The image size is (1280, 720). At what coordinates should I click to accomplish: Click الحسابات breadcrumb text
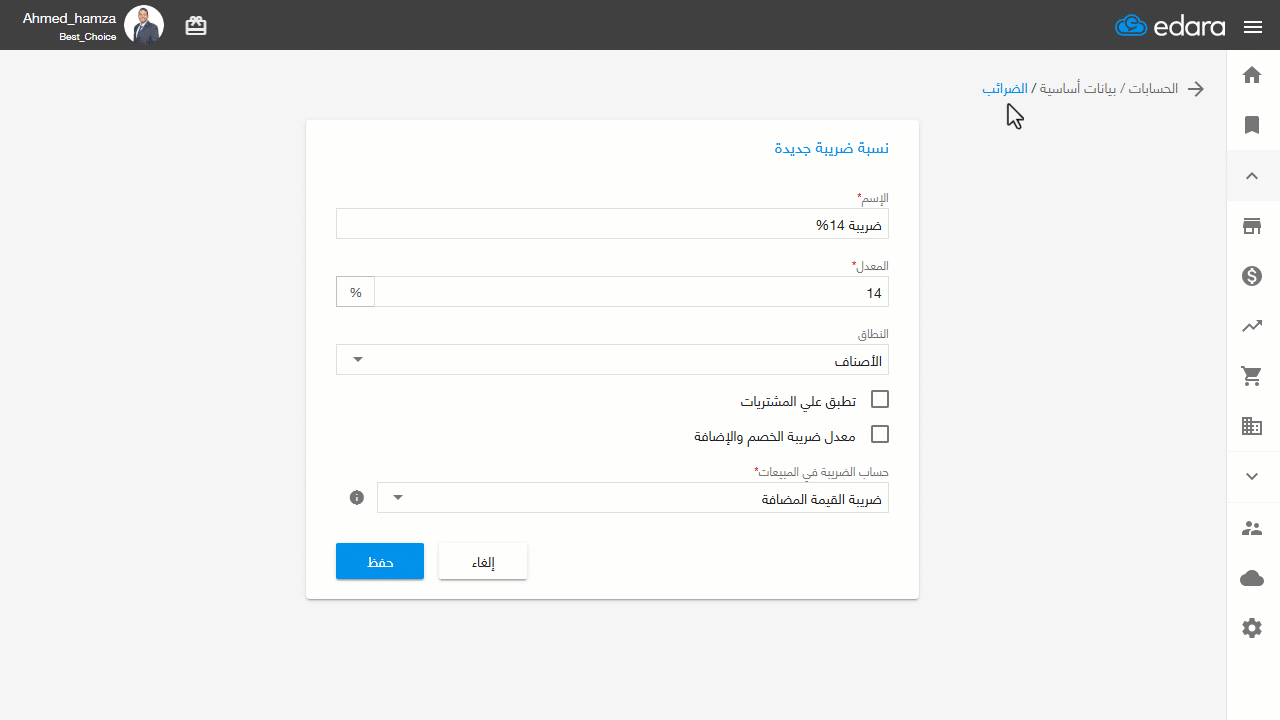point(1154,89)
